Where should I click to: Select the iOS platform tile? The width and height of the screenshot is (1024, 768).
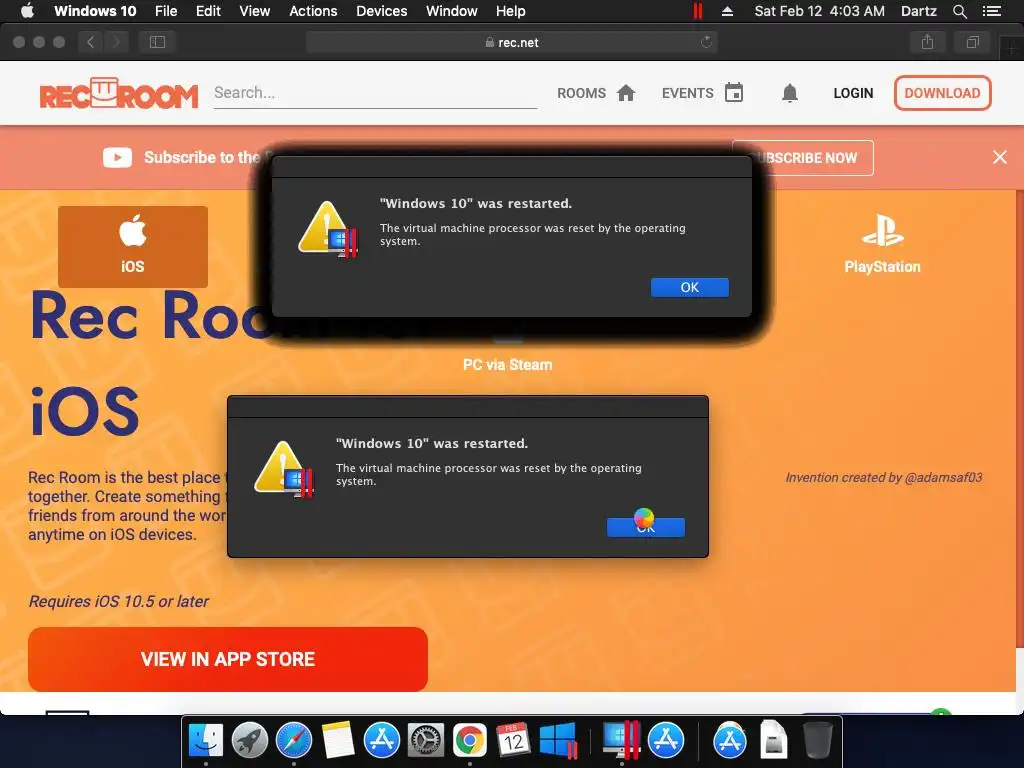[x=133, y=247]
